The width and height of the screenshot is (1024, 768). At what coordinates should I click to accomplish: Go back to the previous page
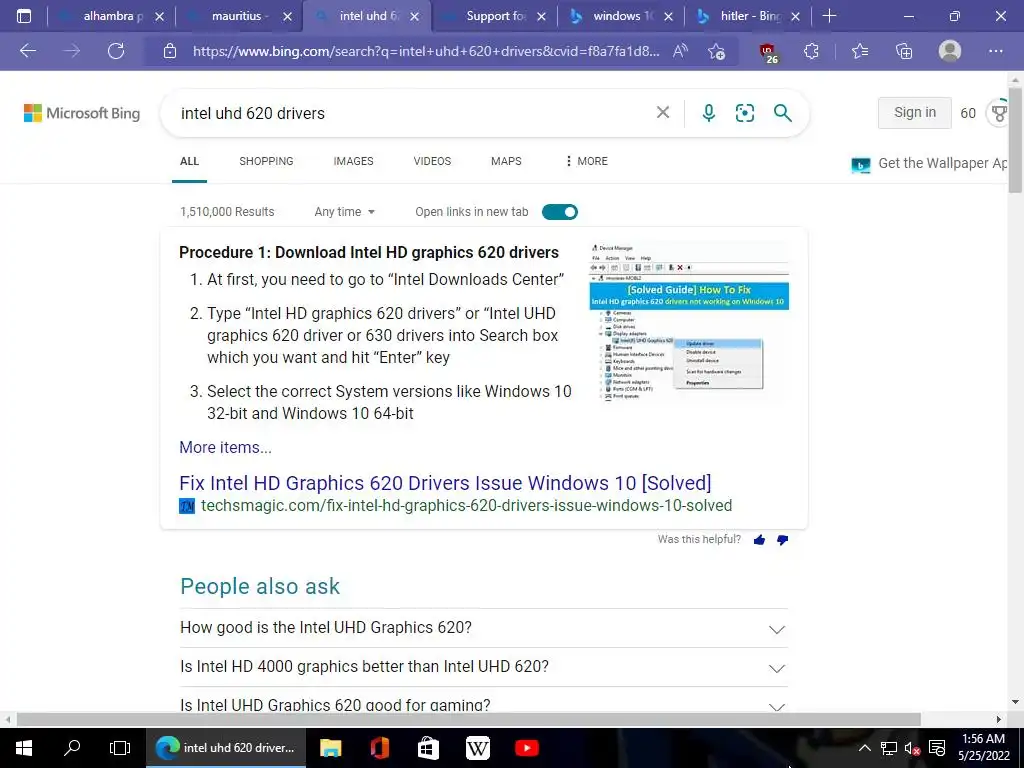pyautogui.click(x=27, y=51)
